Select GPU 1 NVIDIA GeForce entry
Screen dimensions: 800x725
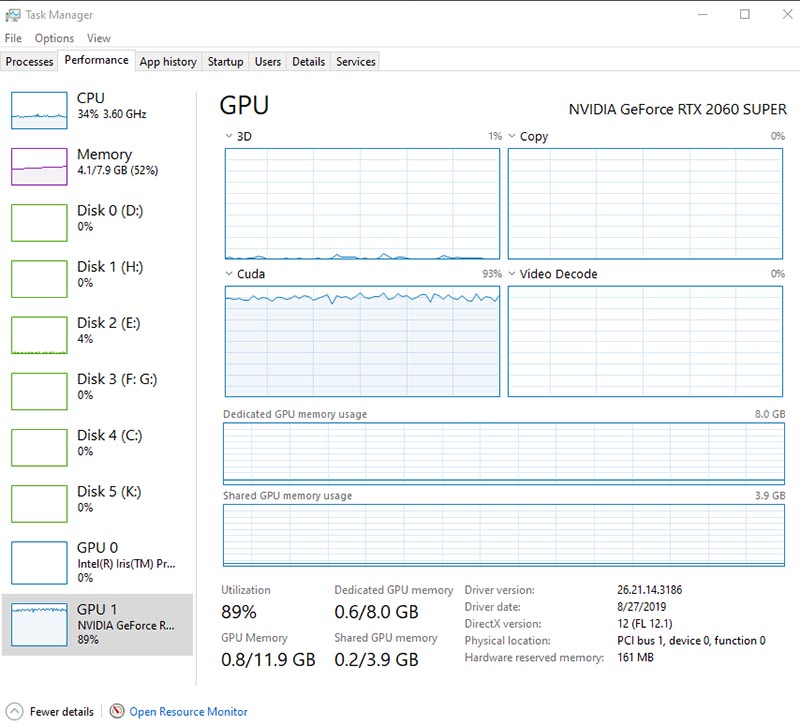[x=98, y=624]
